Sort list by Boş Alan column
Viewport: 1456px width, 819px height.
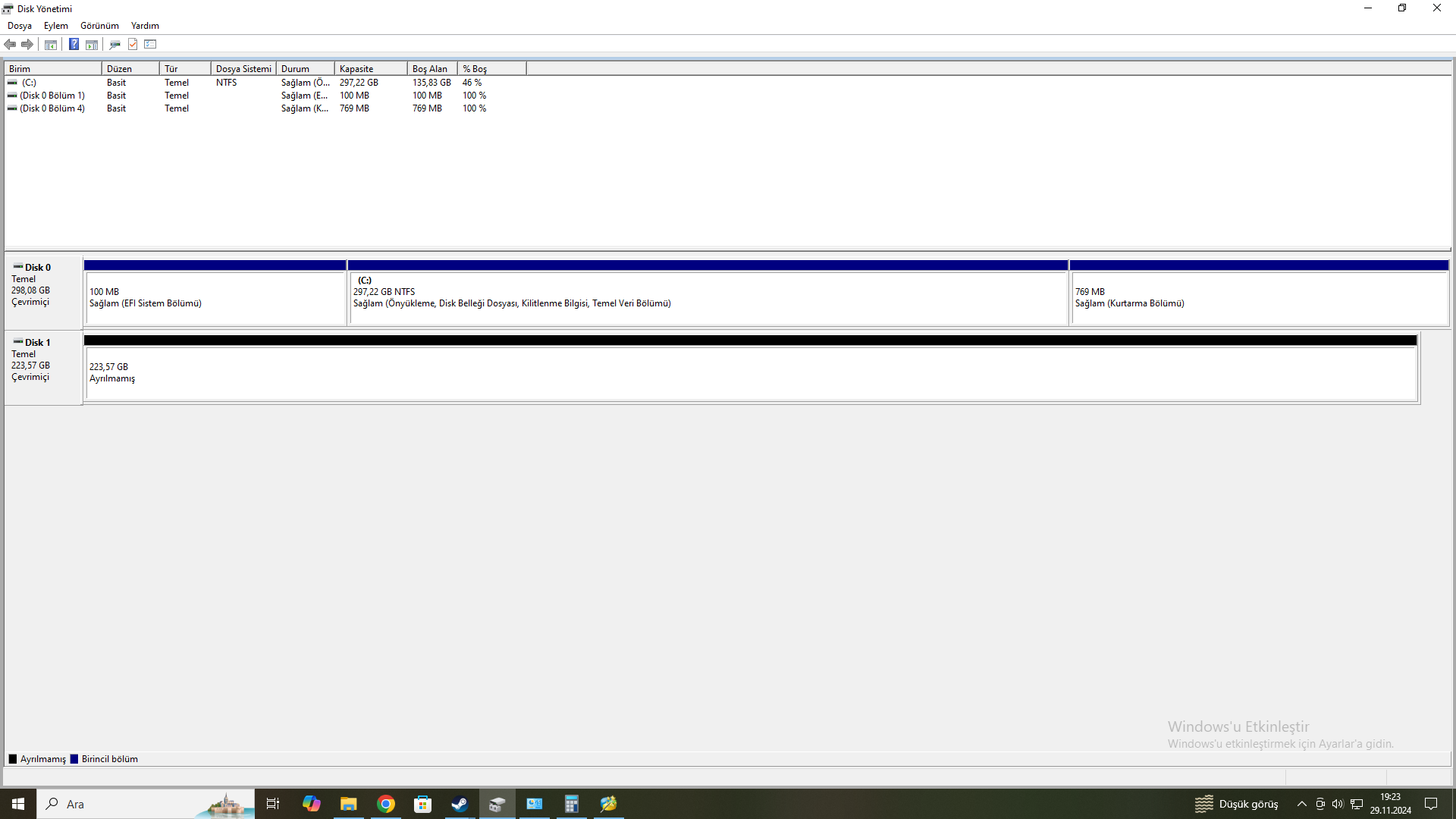click(x=431, y=69)
